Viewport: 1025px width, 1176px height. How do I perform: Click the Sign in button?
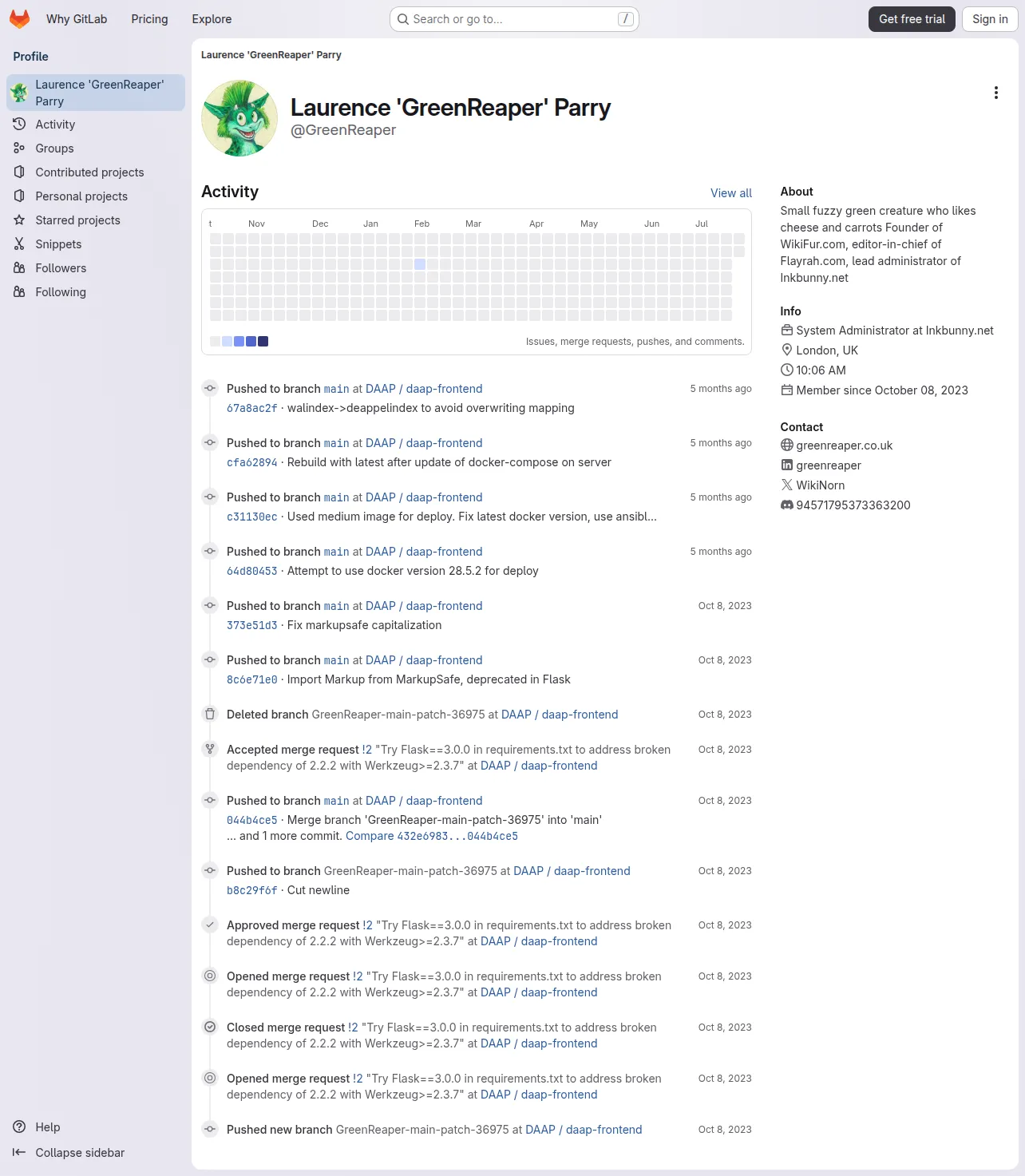(990, 19)
